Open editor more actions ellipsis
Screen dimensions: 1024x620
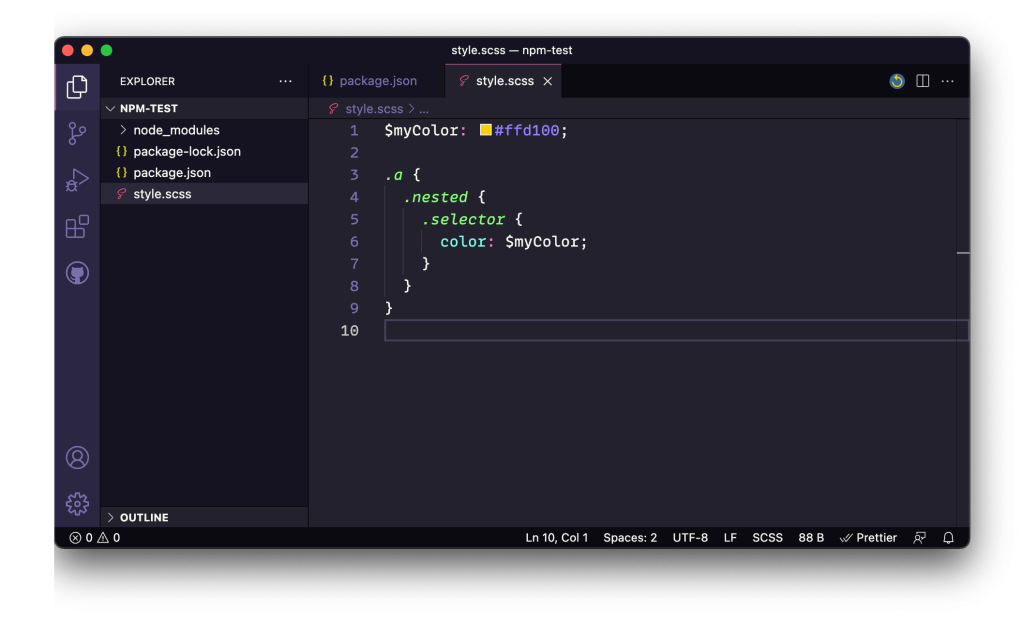[948, 81]
